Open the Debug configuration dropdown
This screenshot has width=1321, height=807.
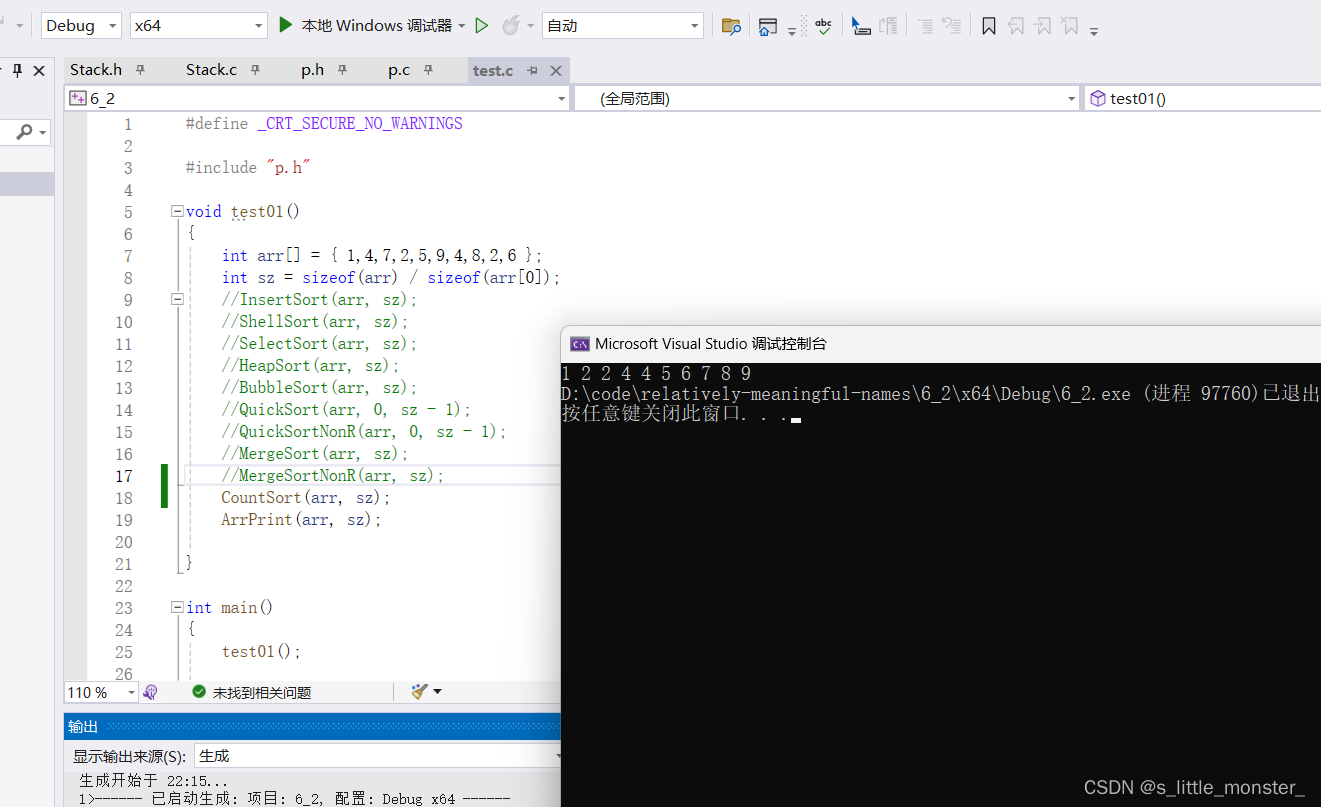point(81,26)
